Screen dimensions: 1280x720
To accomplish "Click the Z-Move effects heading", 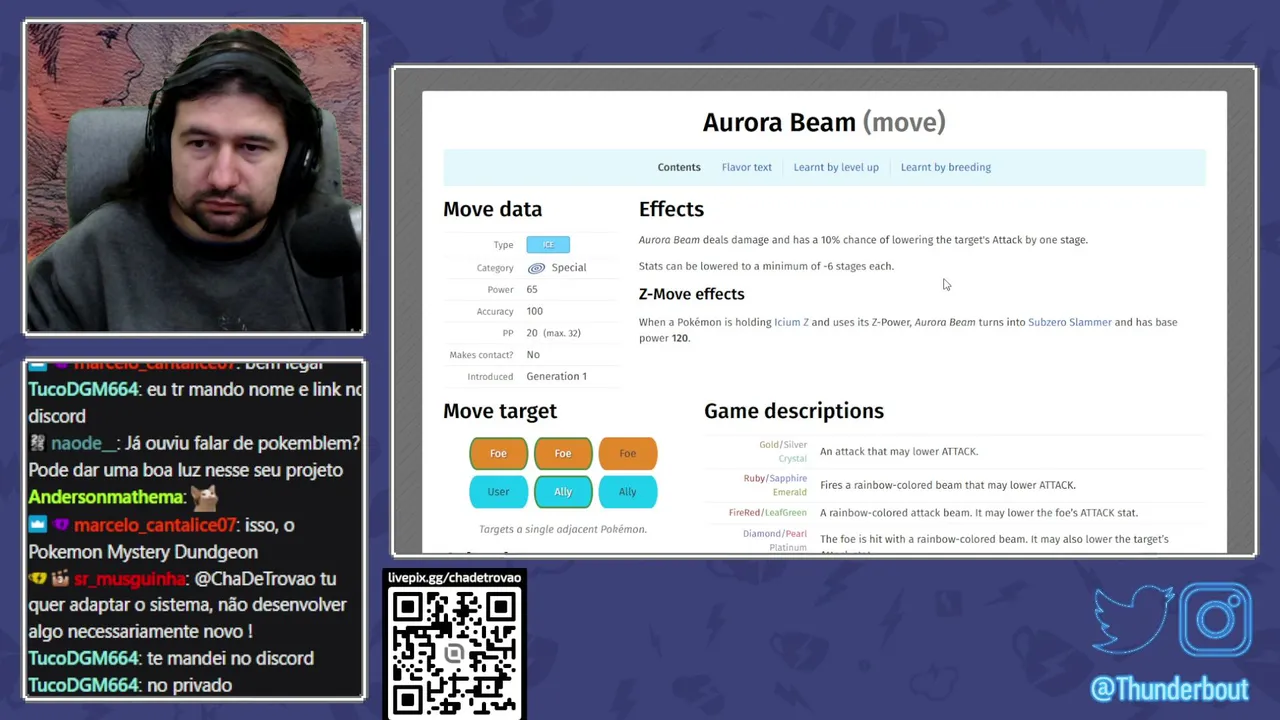I will [692, 294].
